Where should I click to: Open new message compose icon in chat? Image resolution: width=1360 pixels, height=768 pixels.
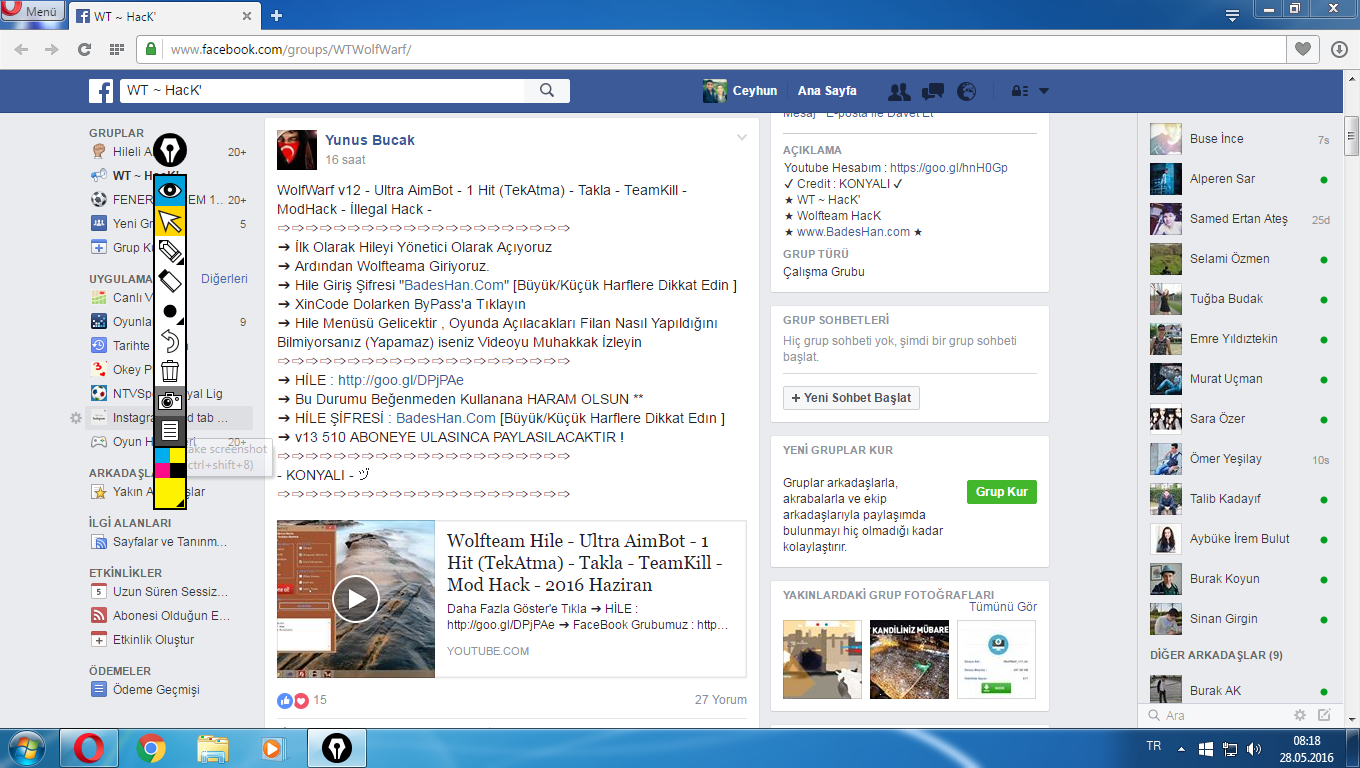1325,715
